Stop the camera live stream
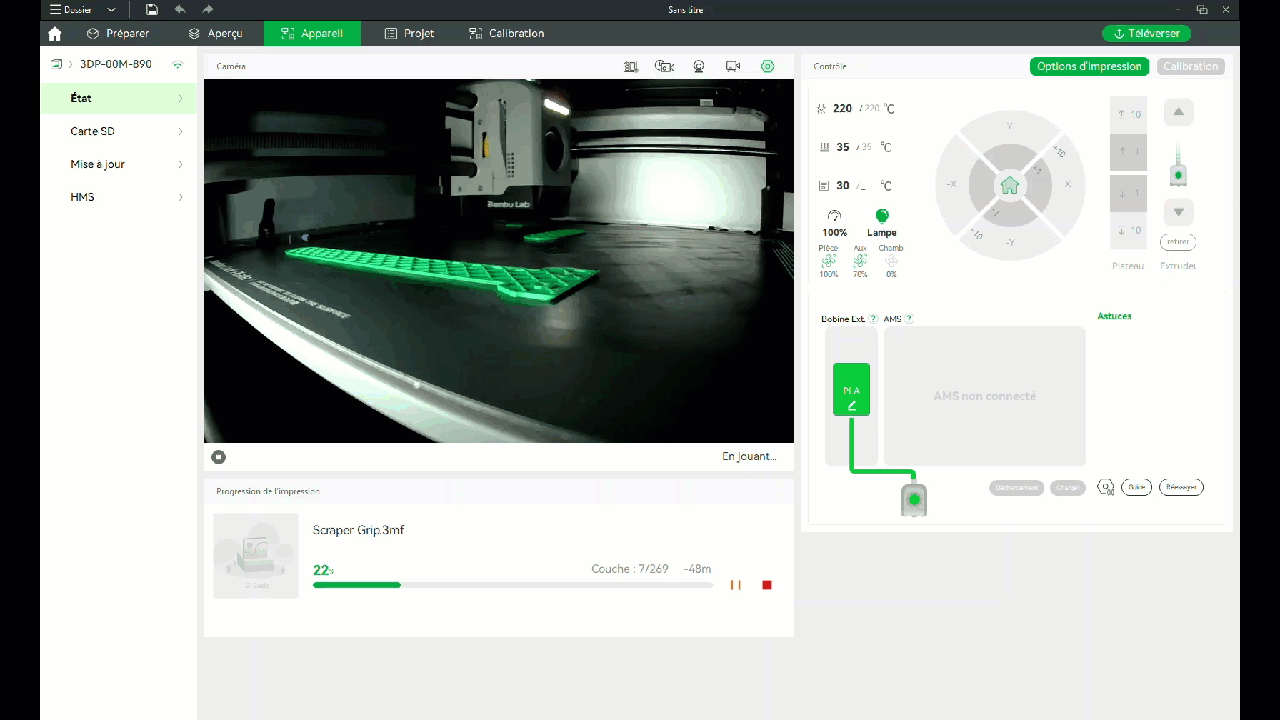 click(218, 457)
